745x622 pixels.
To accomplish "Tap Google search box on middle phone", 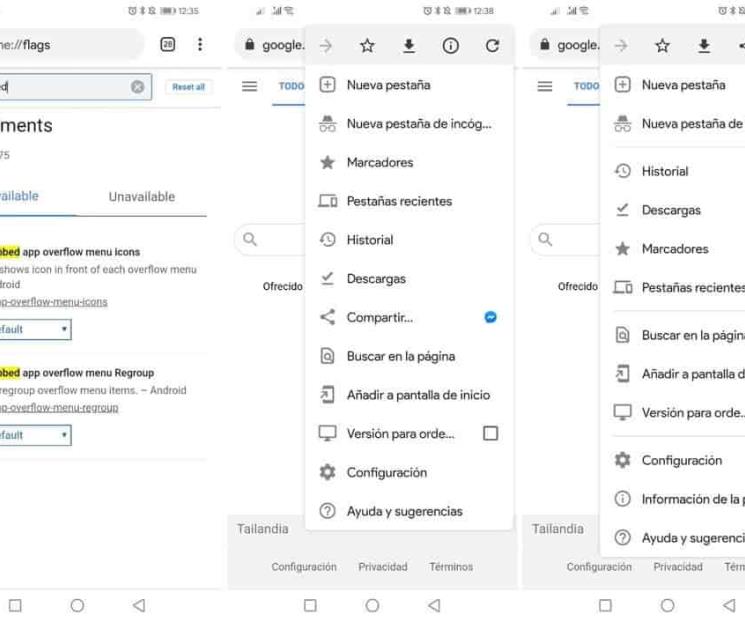I will (270, 239).
